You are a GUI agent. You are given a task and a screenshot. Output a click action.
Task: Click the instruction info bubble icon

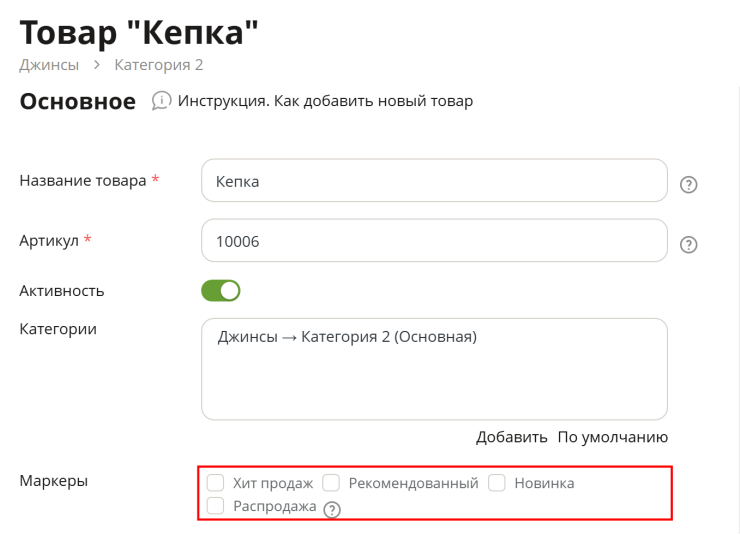tap(161, 101)
